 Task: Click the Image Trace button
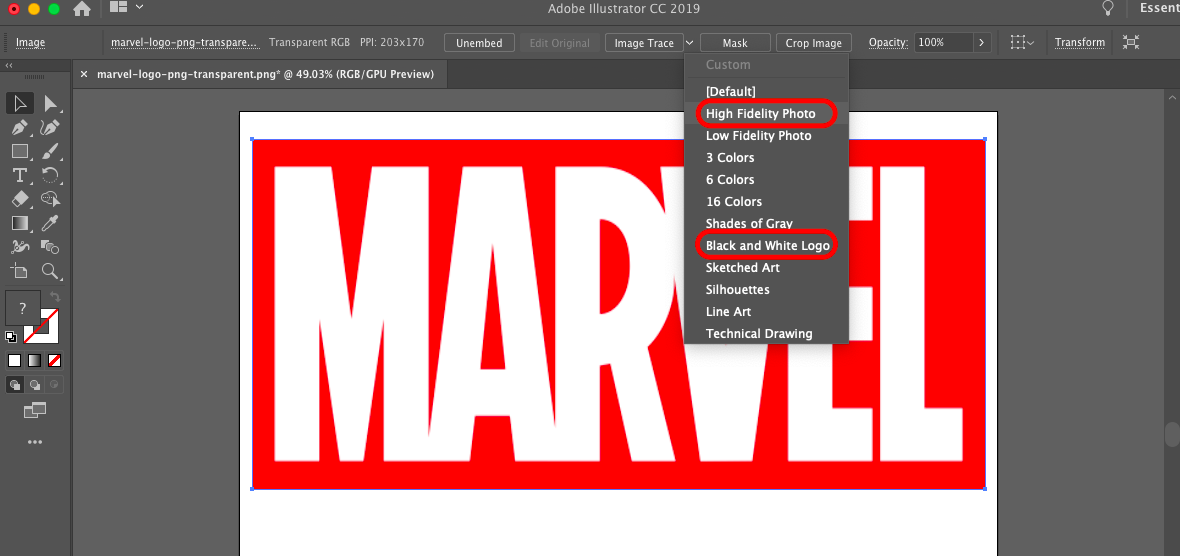tap(644, 43)
